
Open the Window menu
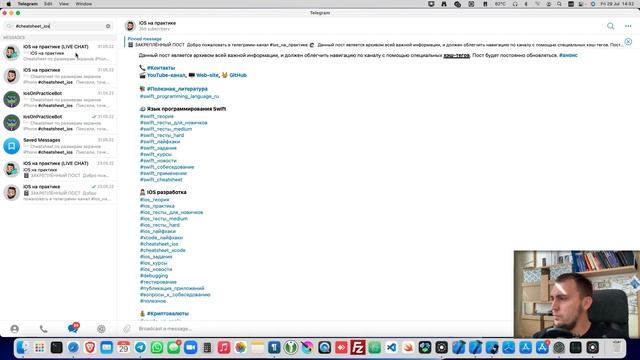tap(84, 4)
